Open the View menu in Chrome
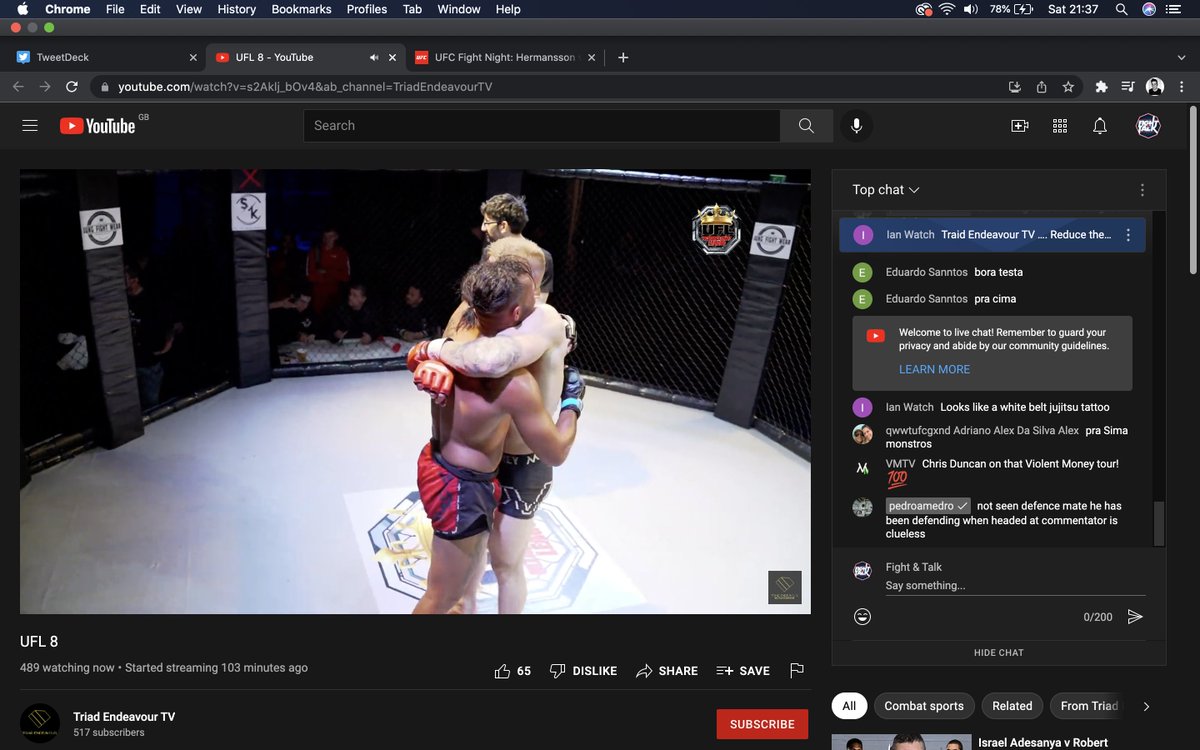Screen dimensions: 1200x750 (x=189, y=9)
